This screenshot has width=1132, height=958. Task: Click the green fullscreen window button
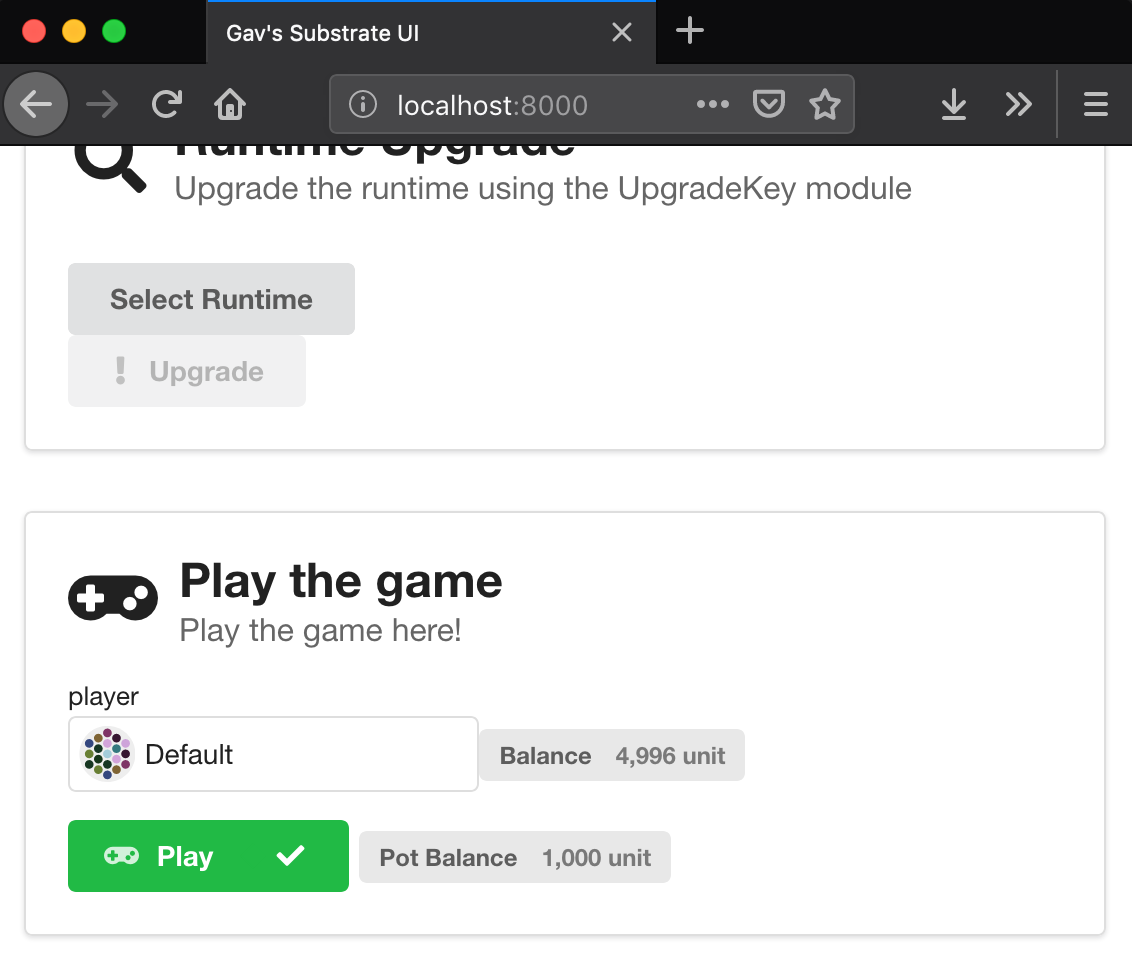(x=114, y=32)
